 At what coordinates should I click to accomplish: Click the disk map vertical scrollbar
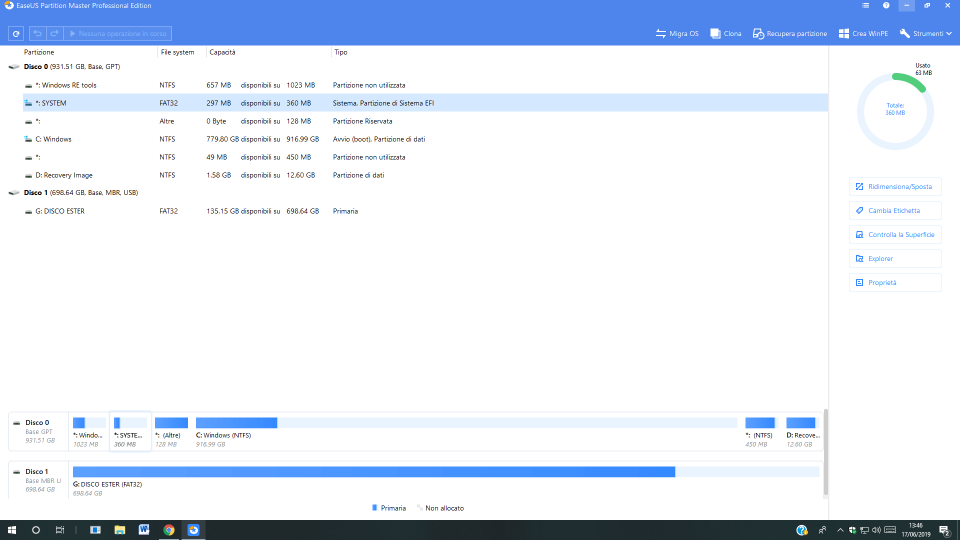825,453
